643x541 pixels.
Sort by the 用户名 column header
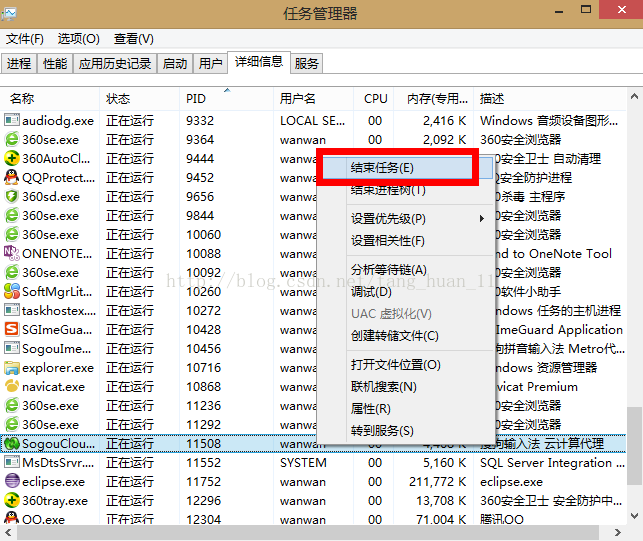[313, 99]
